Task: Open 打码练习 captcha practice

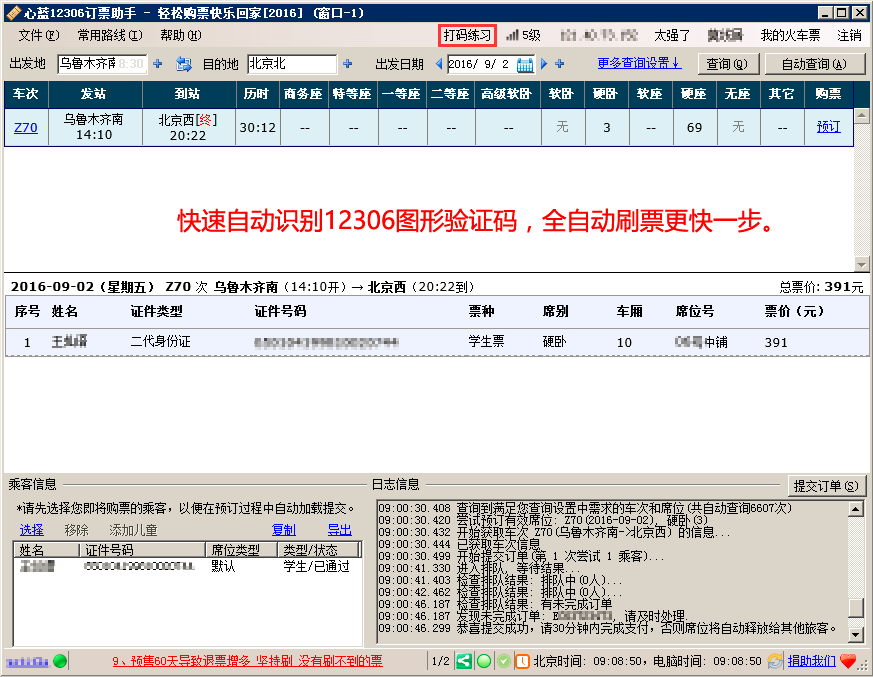Action: [x=468, y=35]
